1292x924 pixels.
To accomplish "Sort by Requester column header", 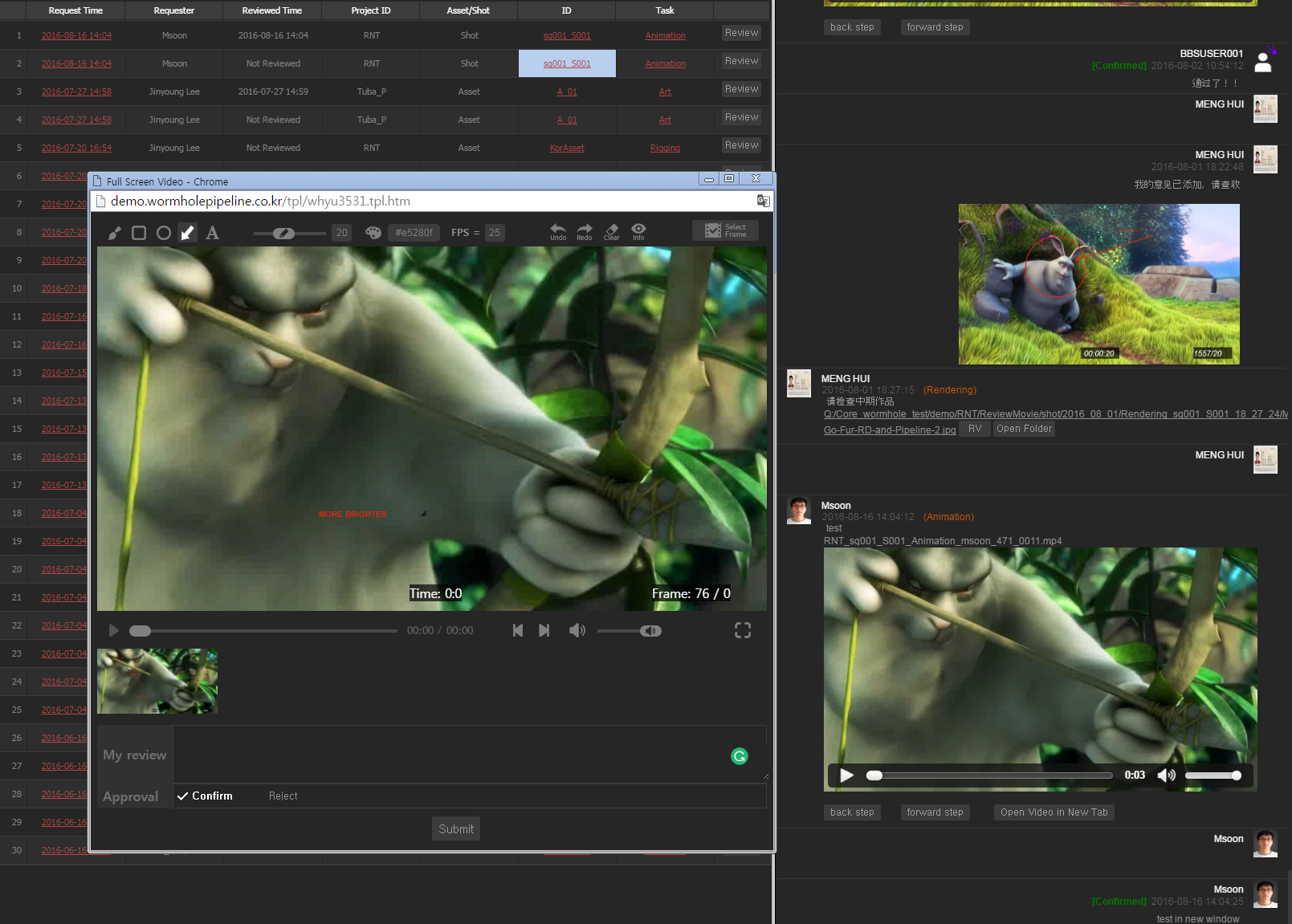I will click(x=174, y=10).
